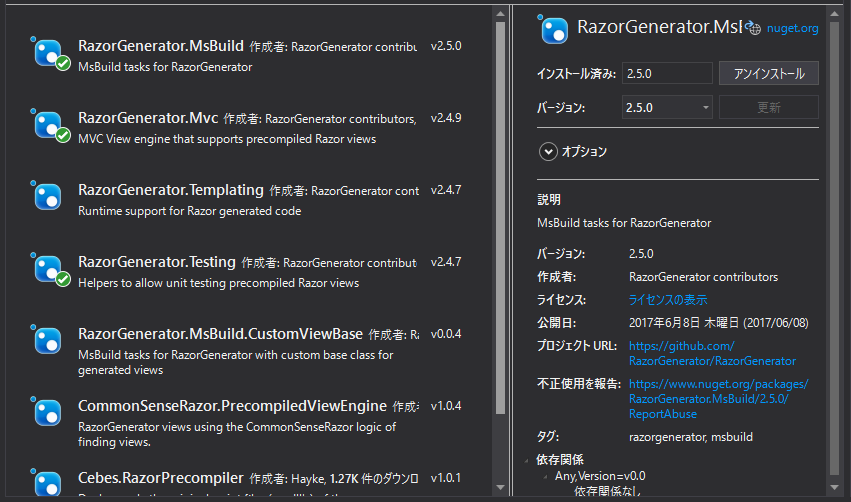Click 'Runtime support for Razor generated code' description
Viewport: 851px width, 502px height.
[189, 211]
